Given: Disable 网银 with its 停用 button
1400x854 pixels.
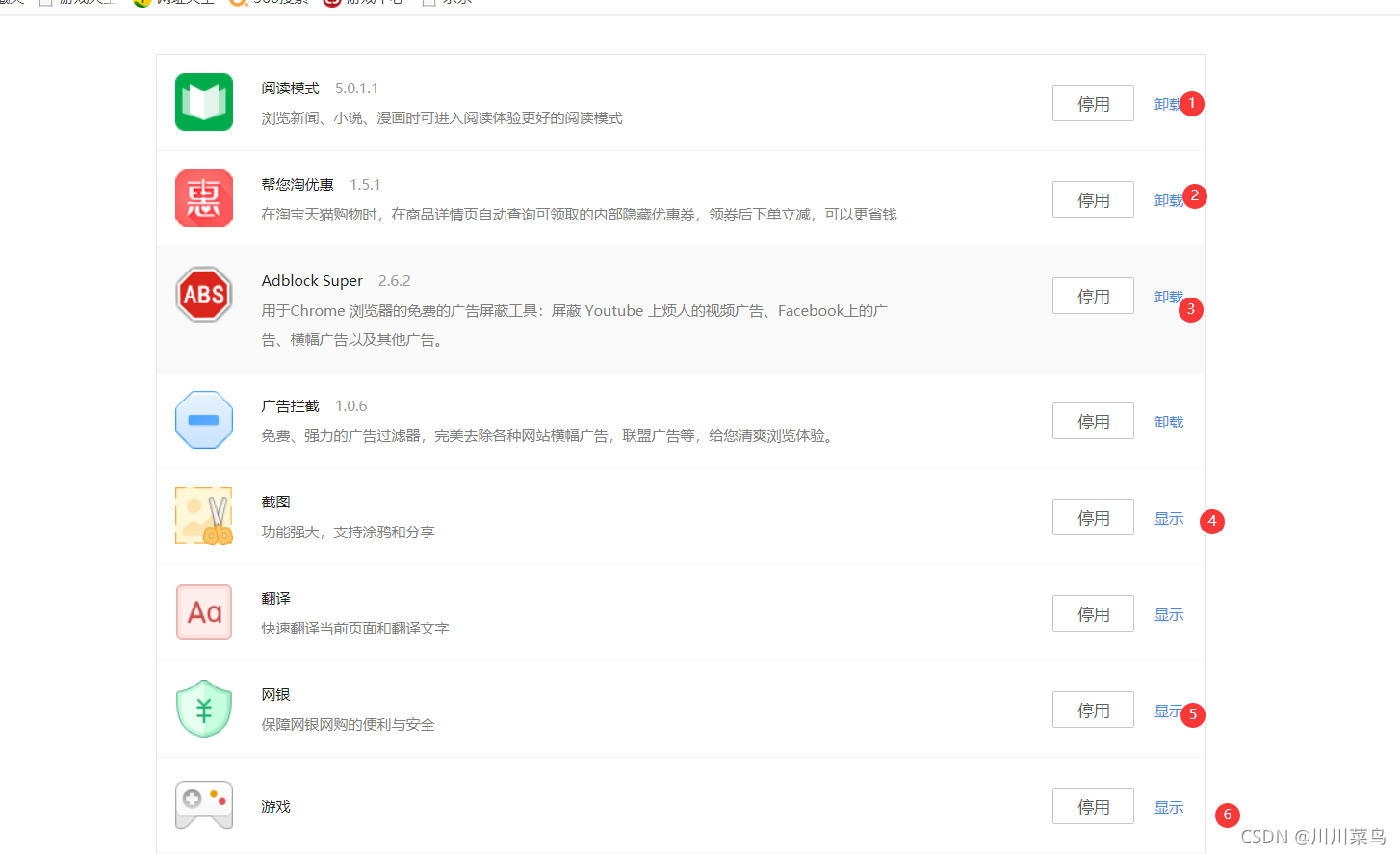Looking at the screenshot, I should (1093, 711).
